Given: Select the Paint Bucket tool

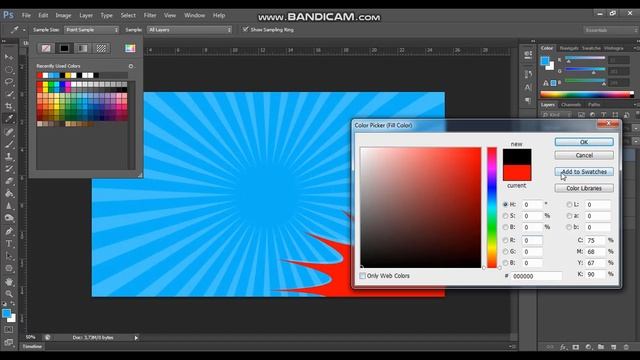Looking at the screenshot, I should tap(9, 193).
